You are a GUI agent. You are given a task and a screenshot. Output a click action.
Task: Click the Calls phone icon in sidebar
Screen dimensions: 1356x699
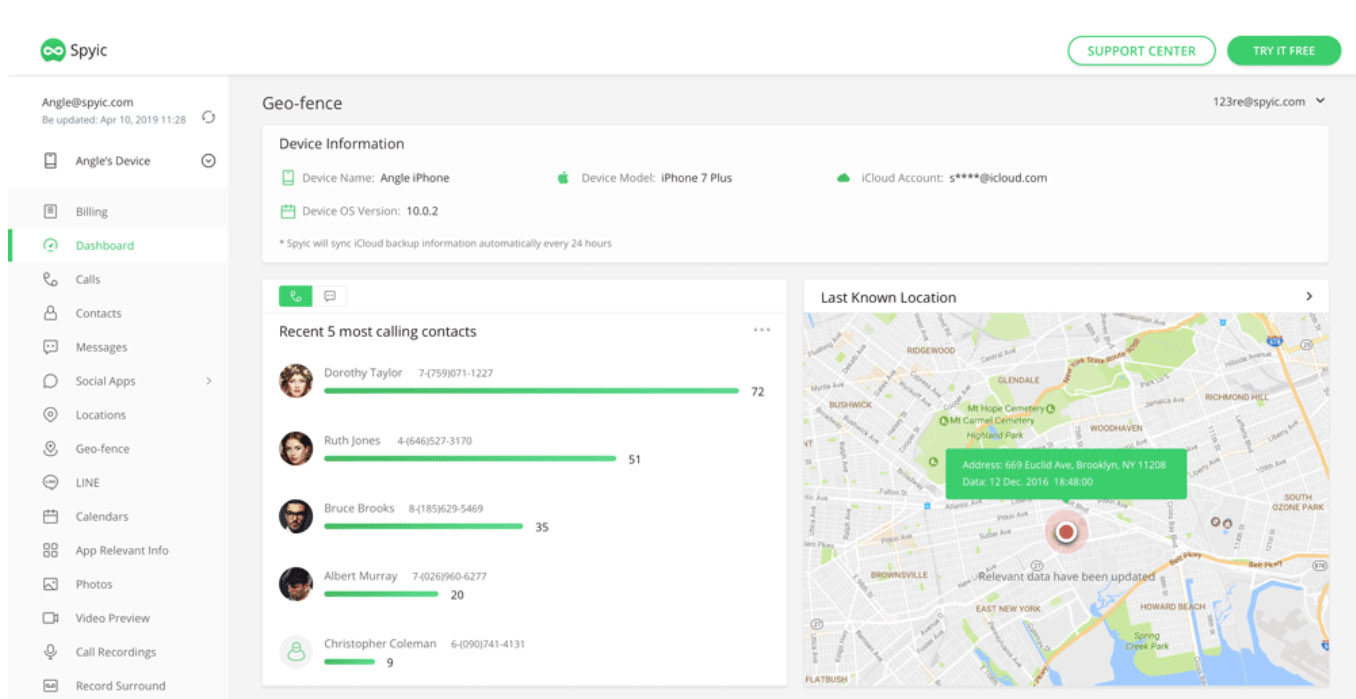click(x=50, y=279)
